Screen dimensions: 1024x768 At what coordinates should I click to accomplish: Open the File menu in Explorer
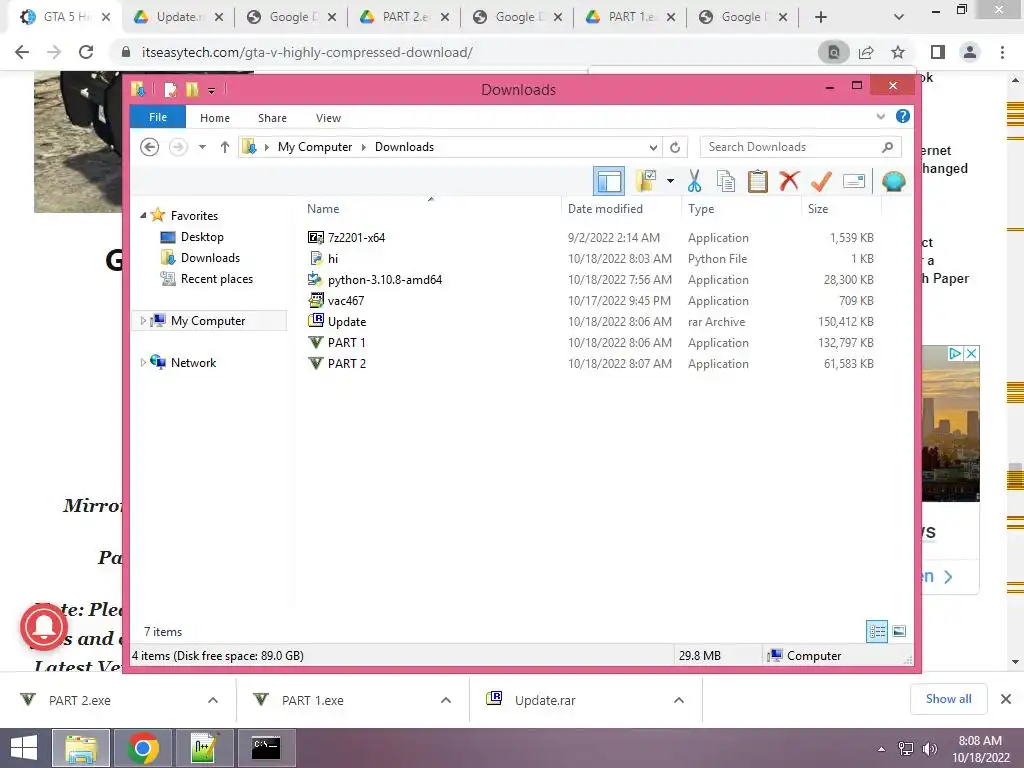pyautogui.click(x=158, y=117)
